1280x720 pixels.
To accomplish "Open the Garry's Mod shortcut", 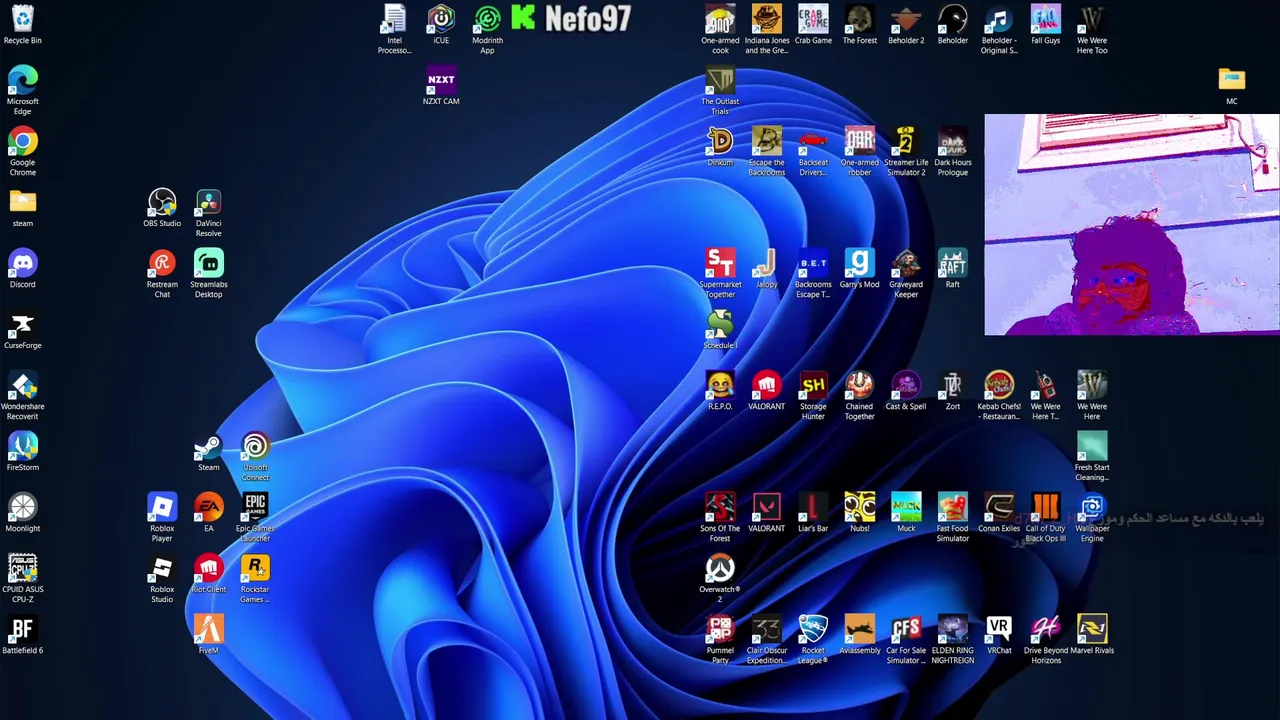I will [x=859, y=269].
